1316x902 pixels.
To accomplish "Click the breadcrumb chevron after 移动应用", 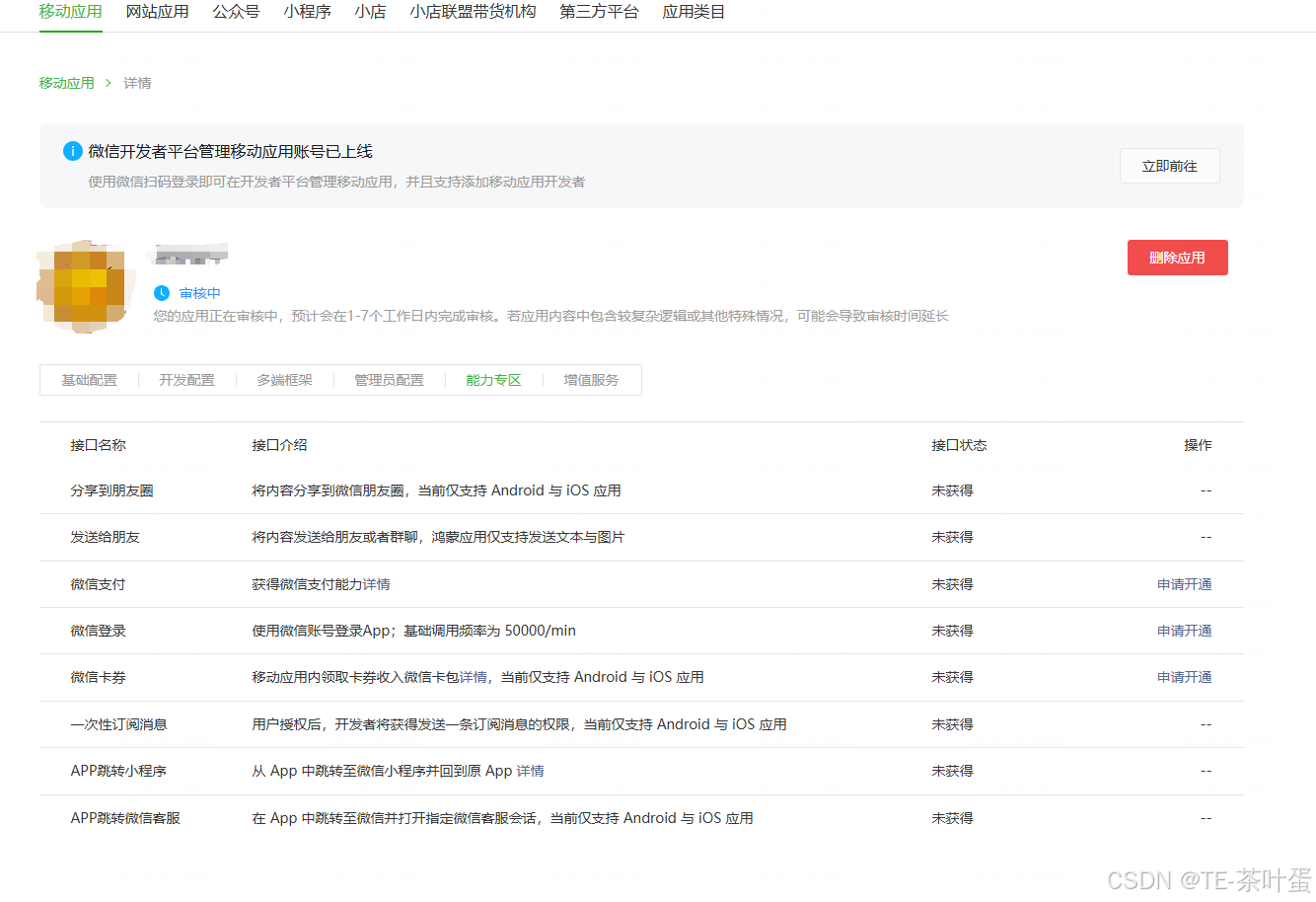I will pos(109,83).
